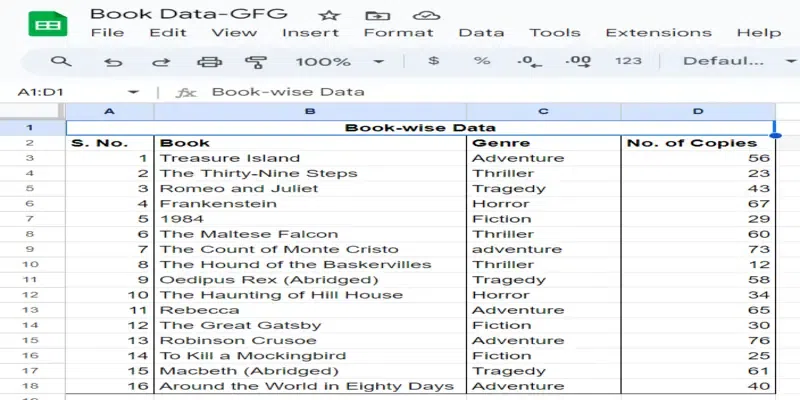
Task: Select the lowercase adventure genre cell
Action: pos(543,249)
